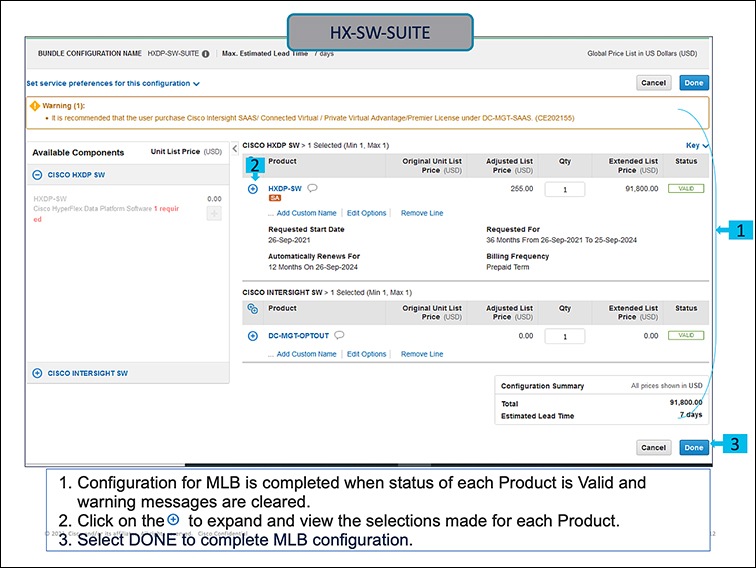Click the top Done button

[694, 83]
